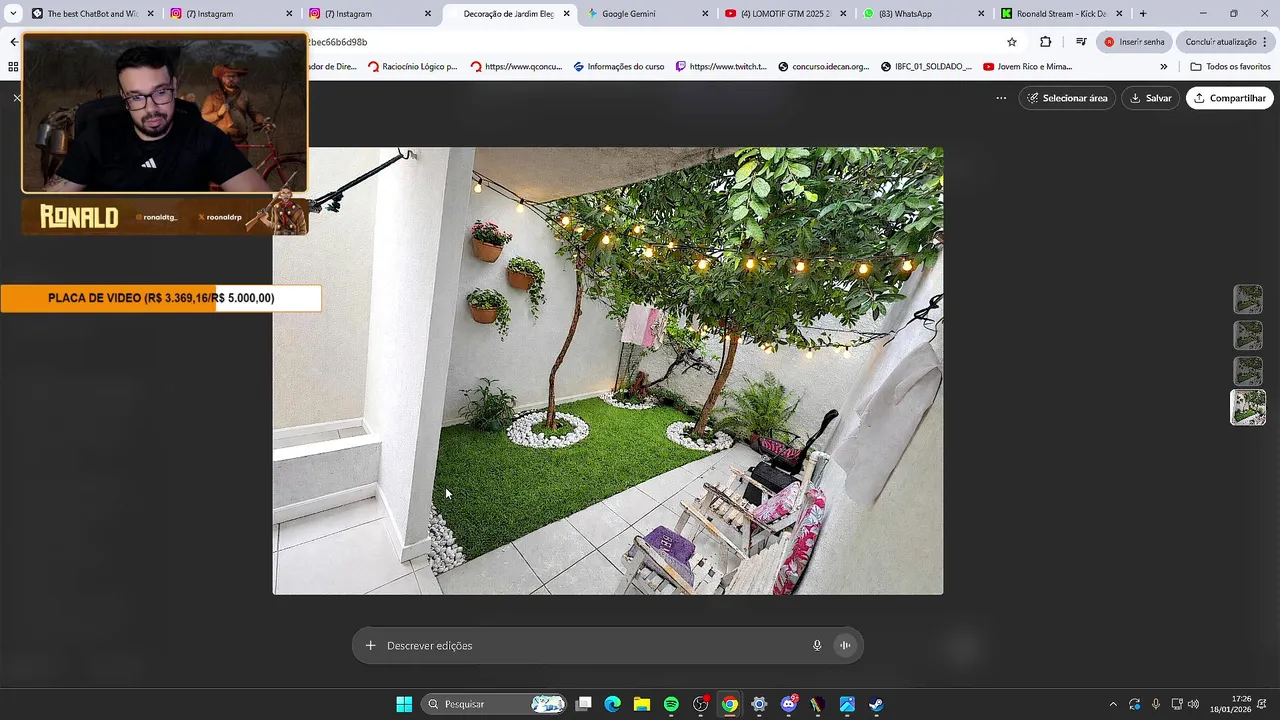Open the three-dots more options menu
The width and height of the screenshot is (1280, 720).
coord(1001,98)
